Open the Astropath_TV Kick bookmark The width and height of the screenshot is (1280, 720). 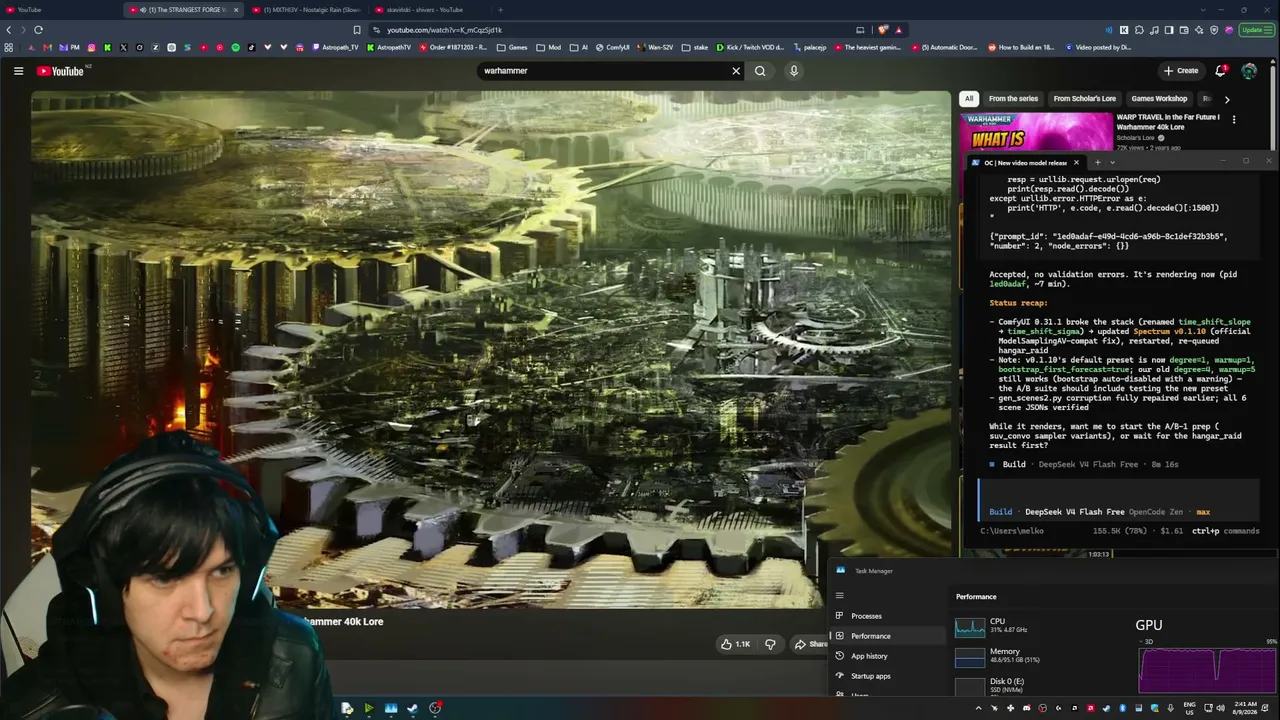335,47
